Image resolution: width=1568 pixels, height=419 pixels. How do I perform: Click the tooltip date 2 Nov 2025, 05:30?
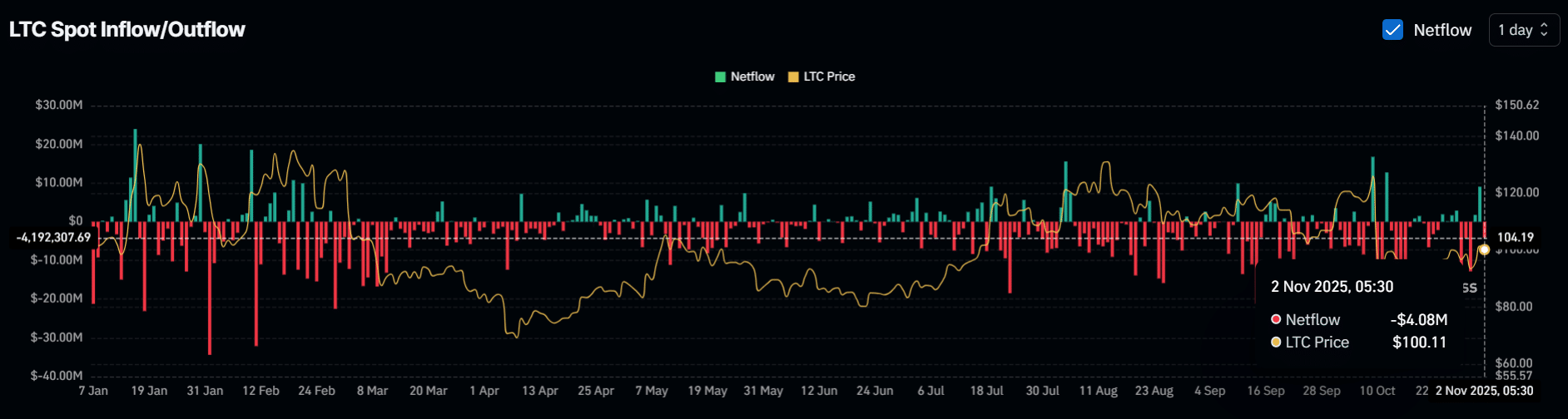(1332, 287)
